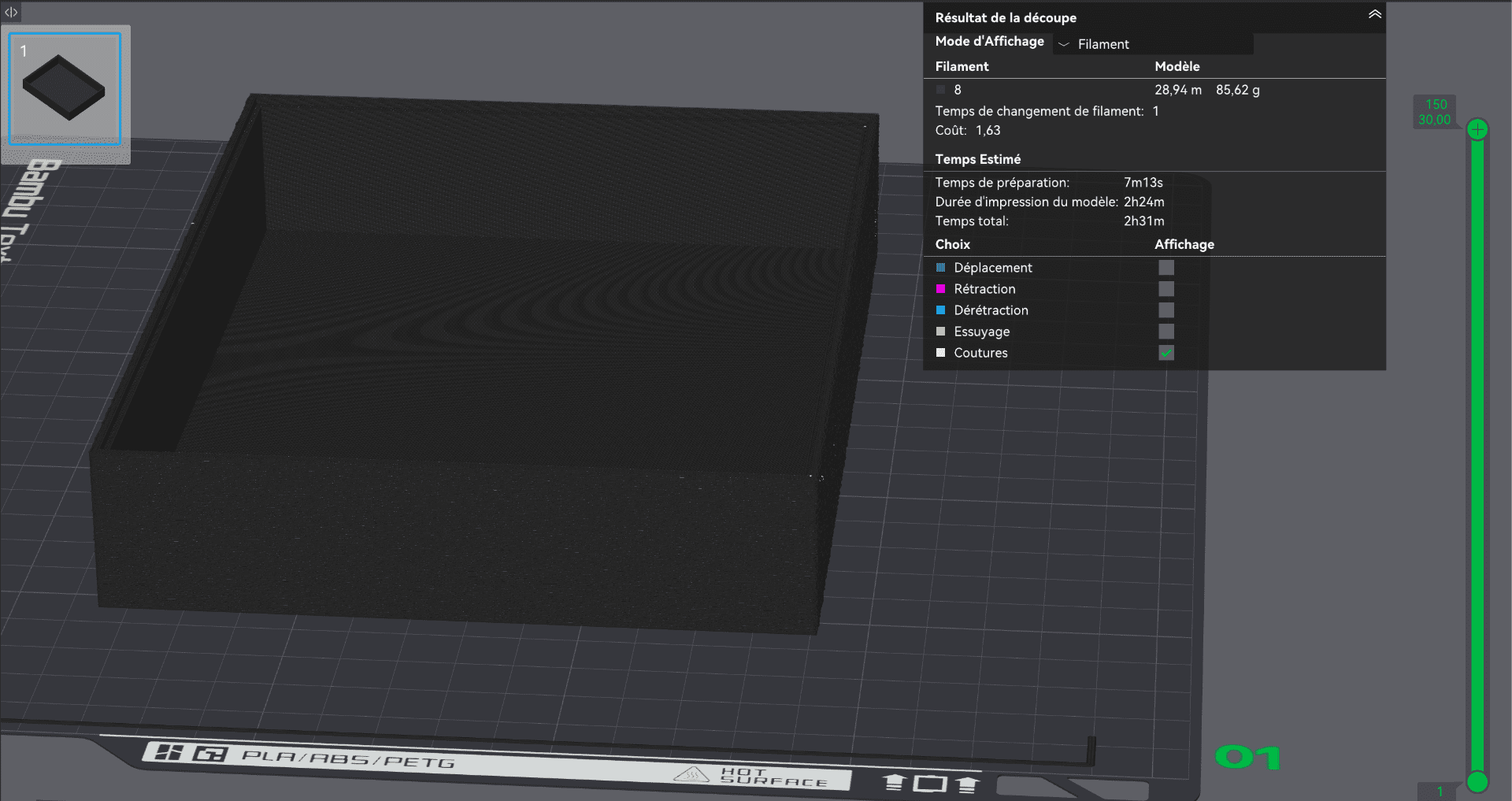Click the blue Déplacement legend icon
This screenshot has width=1512, height=801.
(940, 268)
